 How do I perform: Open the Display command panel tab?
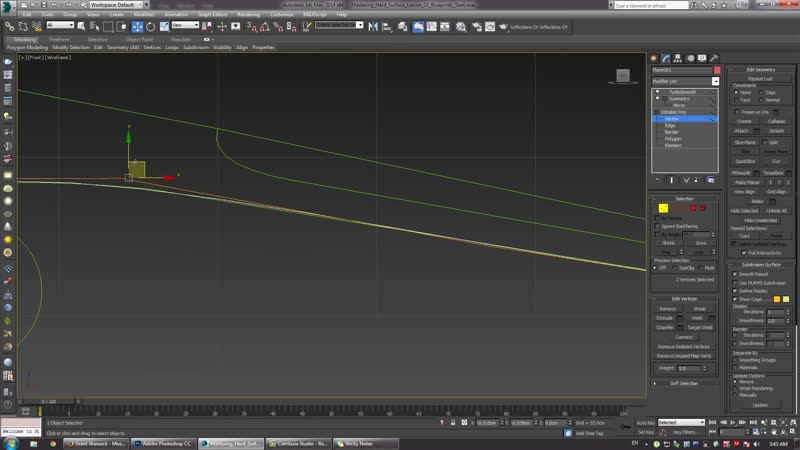(702, 58)
